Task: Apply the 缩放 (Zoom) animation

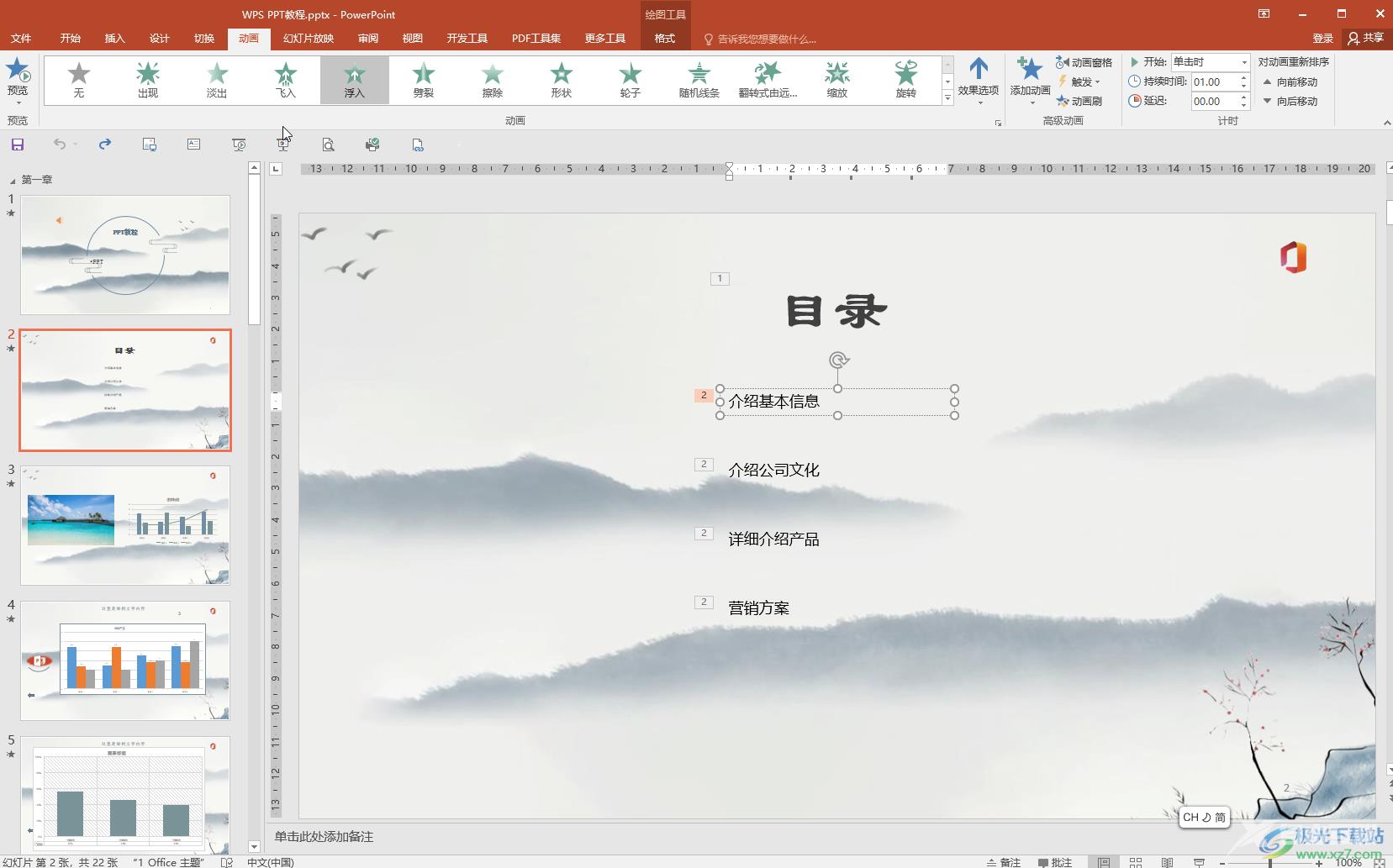Action: coord(836,81)
